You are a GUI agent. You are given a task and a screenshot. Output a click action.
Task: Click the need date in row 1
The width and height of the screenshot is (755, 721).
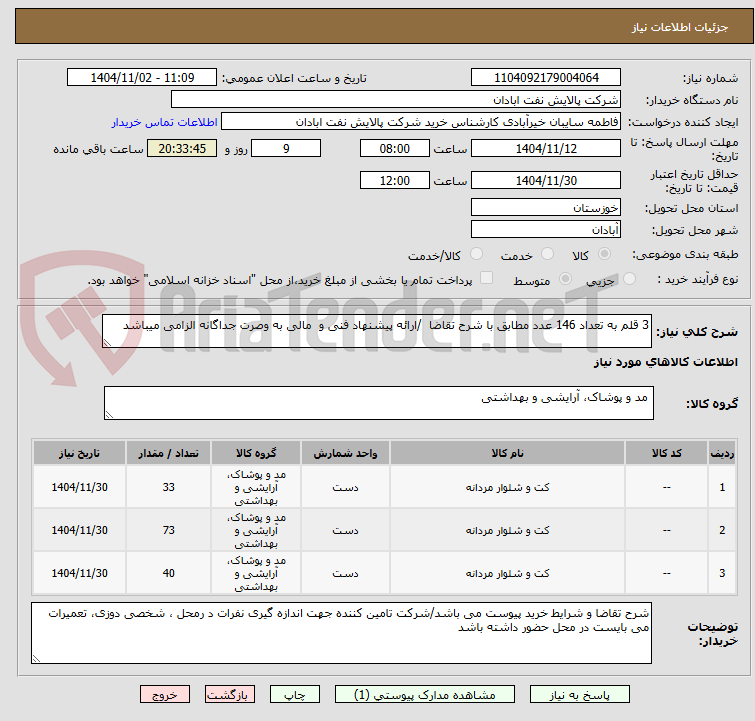(x=79, y=487)
